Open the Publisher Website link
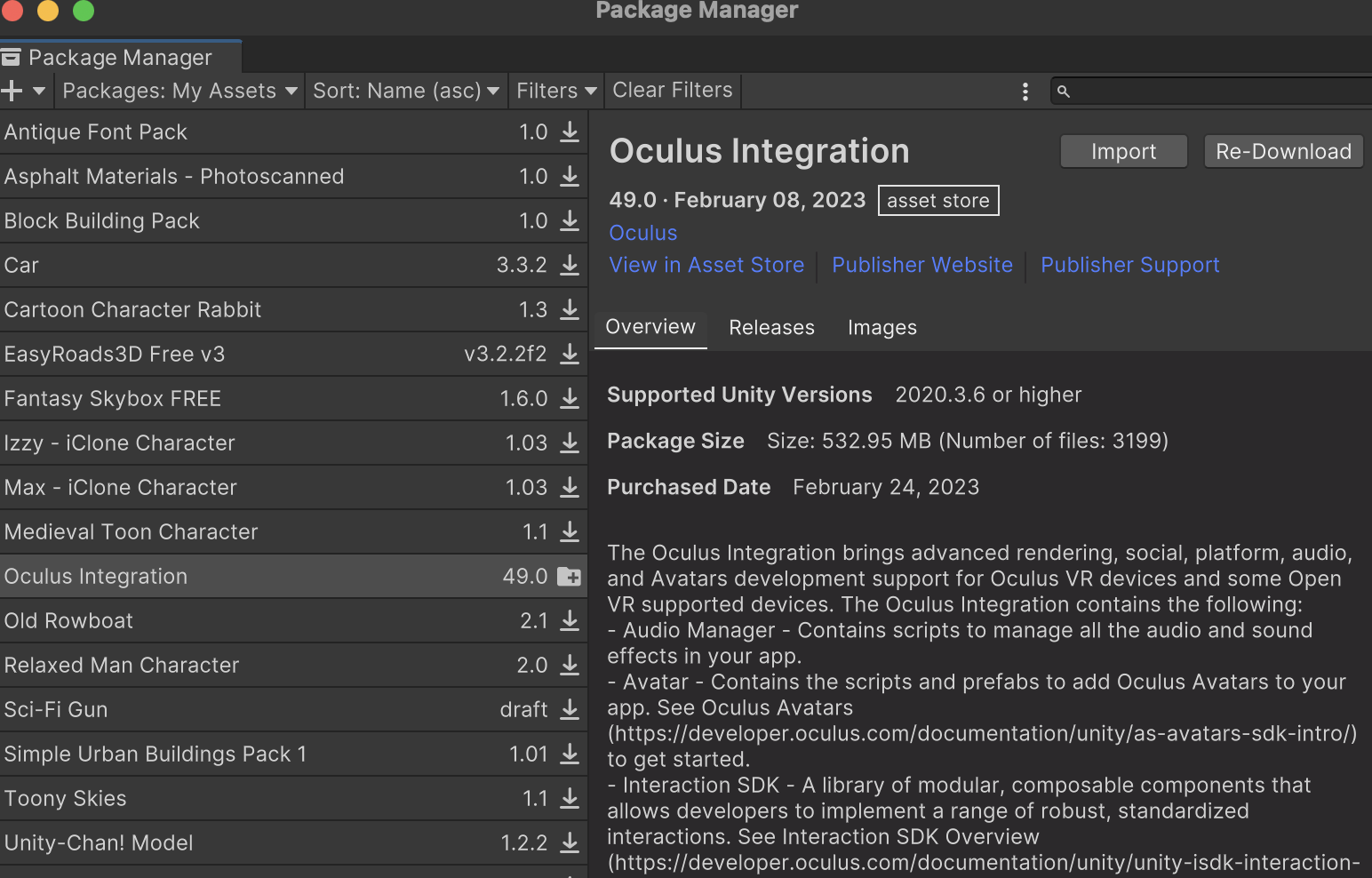This screenshot has width=1372, height=878. 921,265
